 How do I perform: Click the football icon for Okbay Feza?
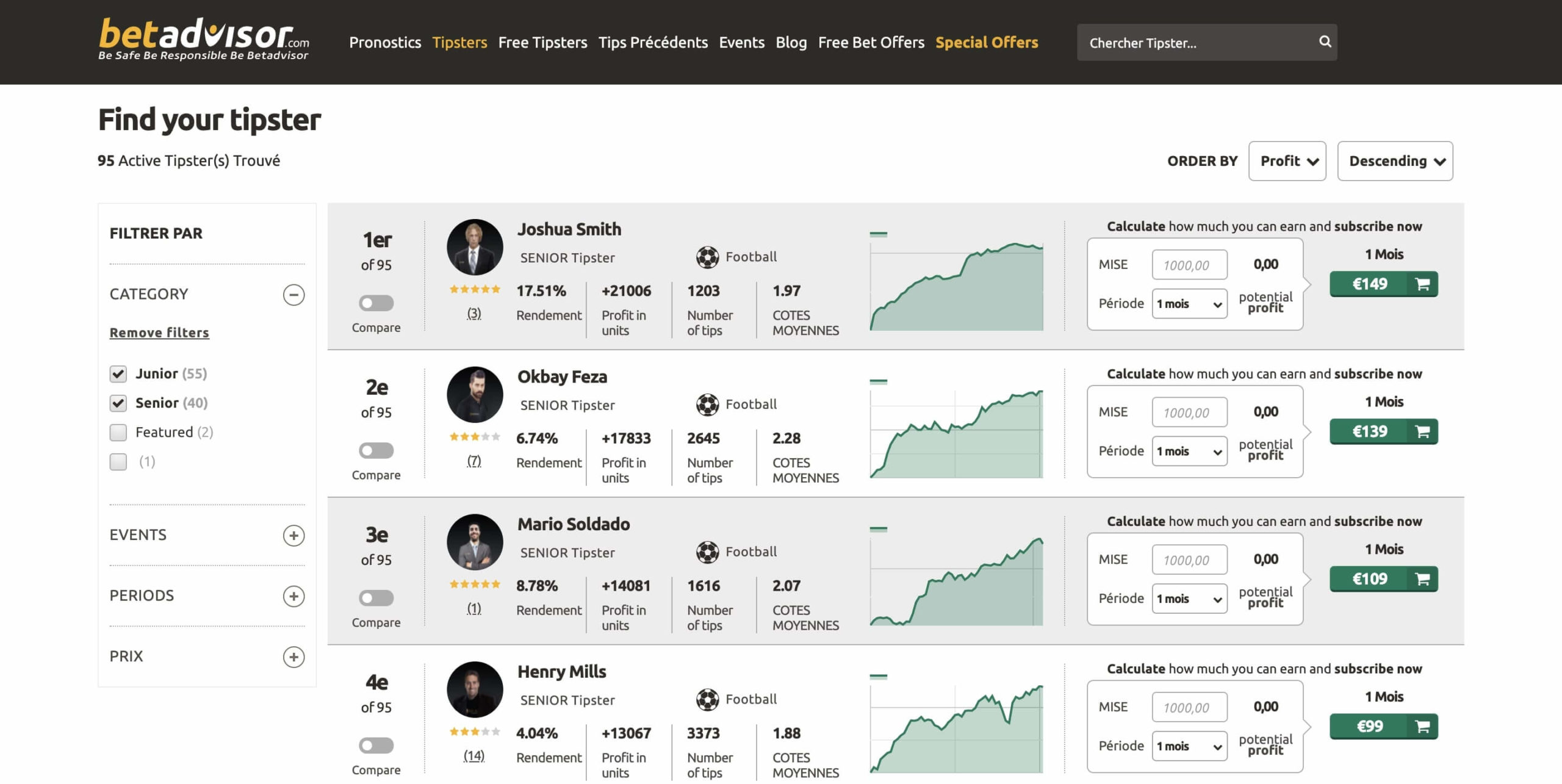tap(707, 405)
